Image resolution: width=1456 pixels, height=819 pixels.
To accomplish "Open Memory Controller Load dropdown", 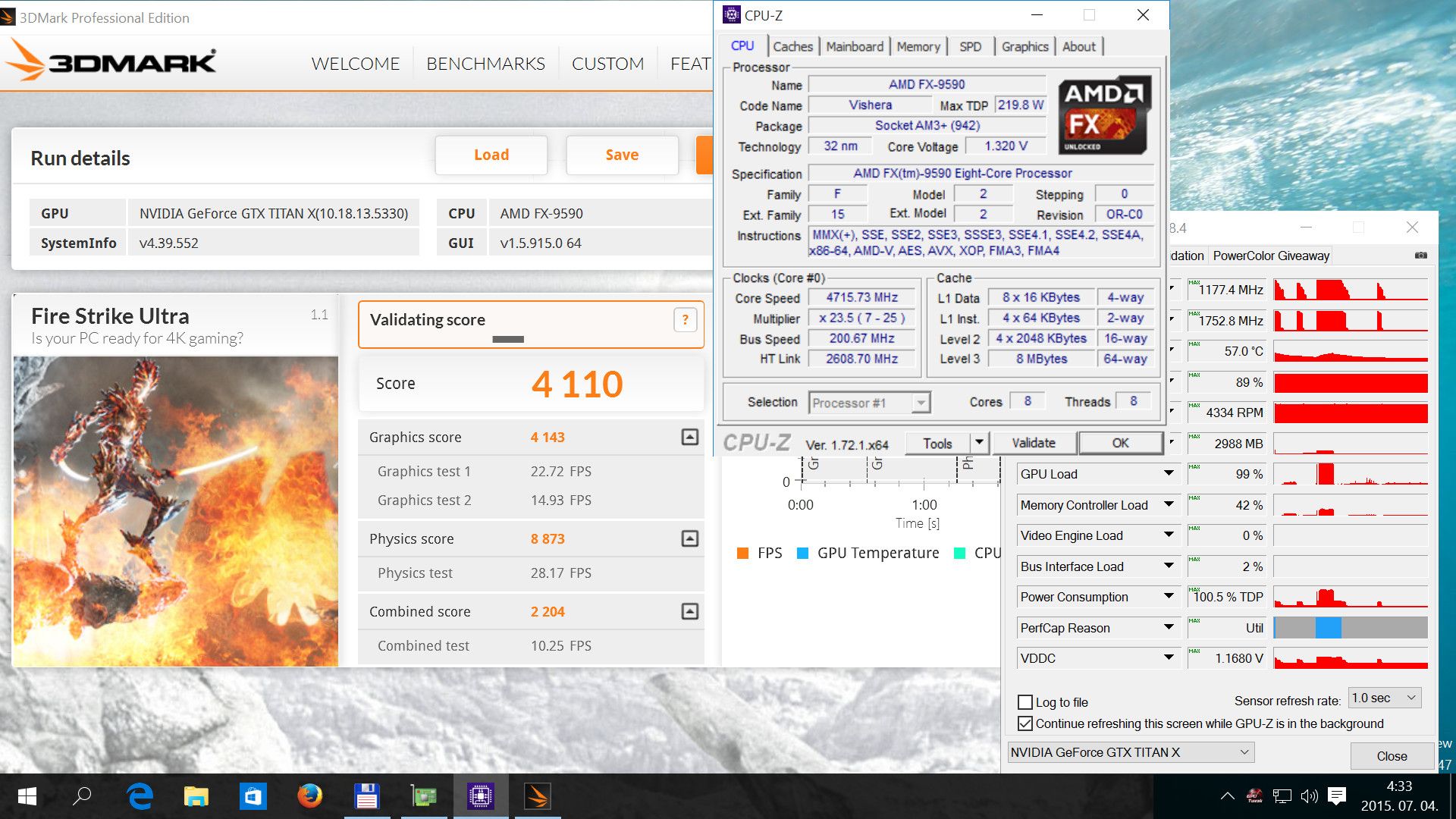I will pyautogui.click(x=1169, y=505).
